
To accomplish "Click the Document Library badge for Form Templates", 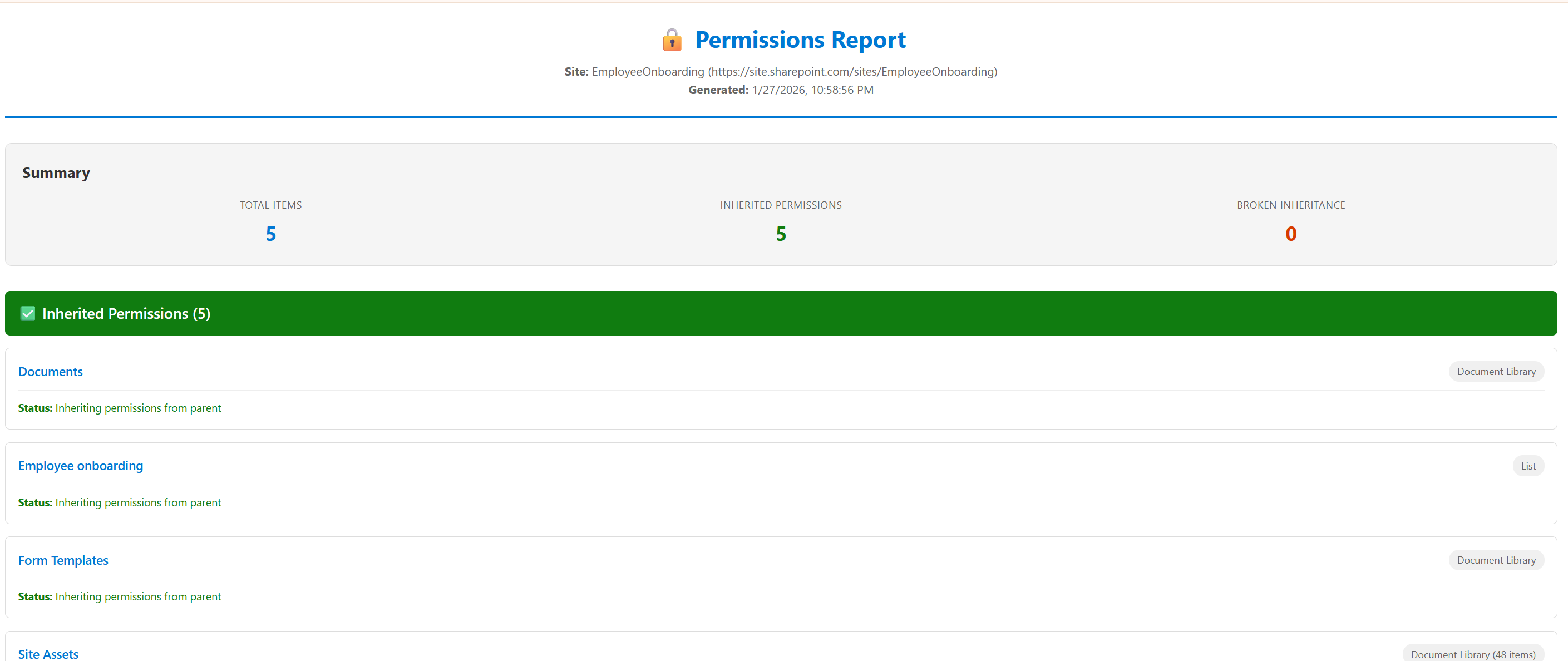I will click(x=1496, y=559).
